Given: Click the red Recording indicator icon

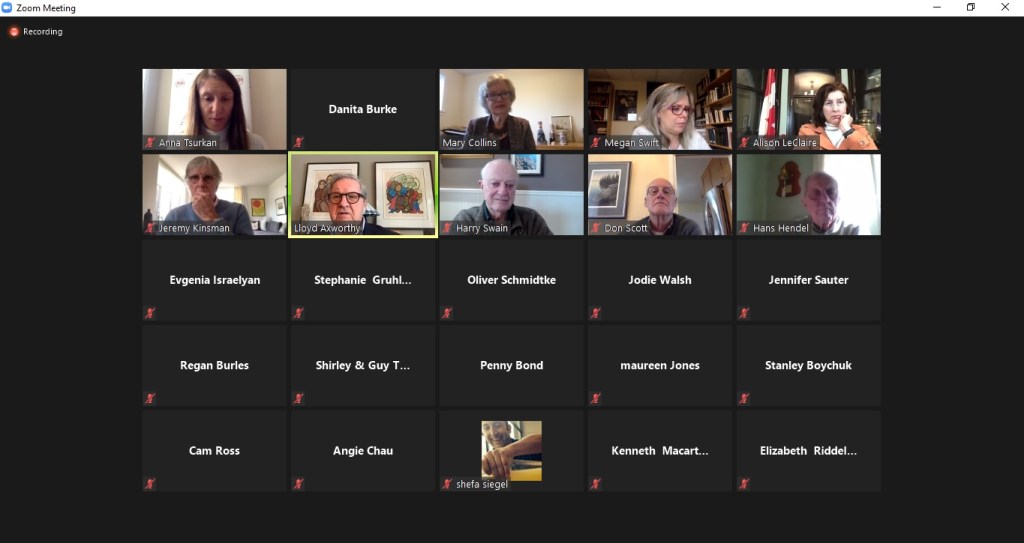Looking at the screenshot, I should tap(14, 31).
